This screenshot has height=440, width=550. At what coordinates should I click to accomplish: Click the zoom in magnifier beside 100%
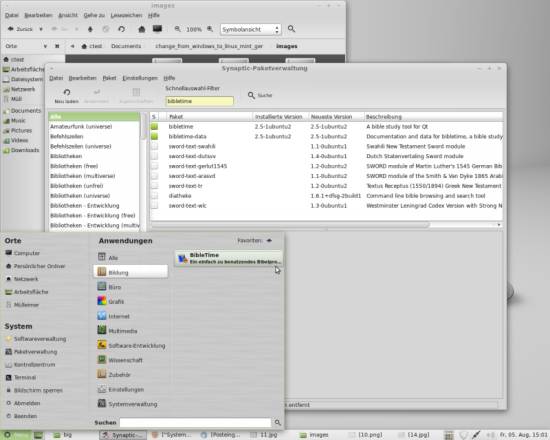(210, 29)
